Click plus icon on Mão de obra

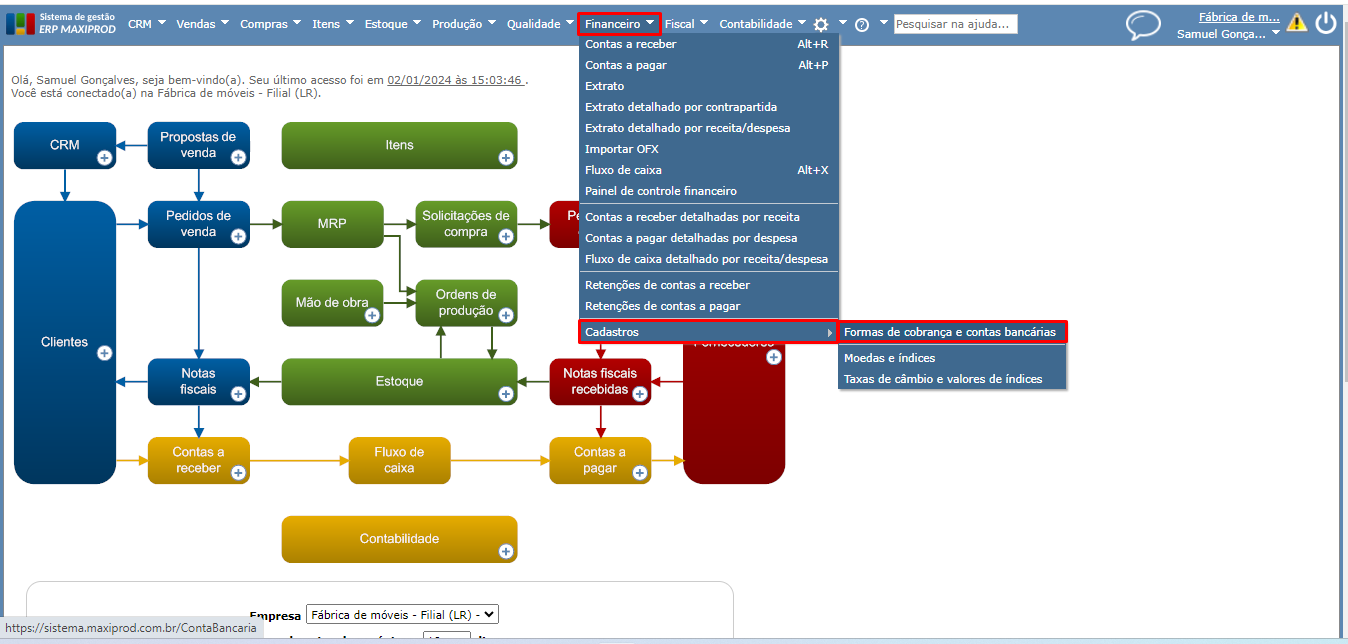pyautogui.click(x=372, y=315)
